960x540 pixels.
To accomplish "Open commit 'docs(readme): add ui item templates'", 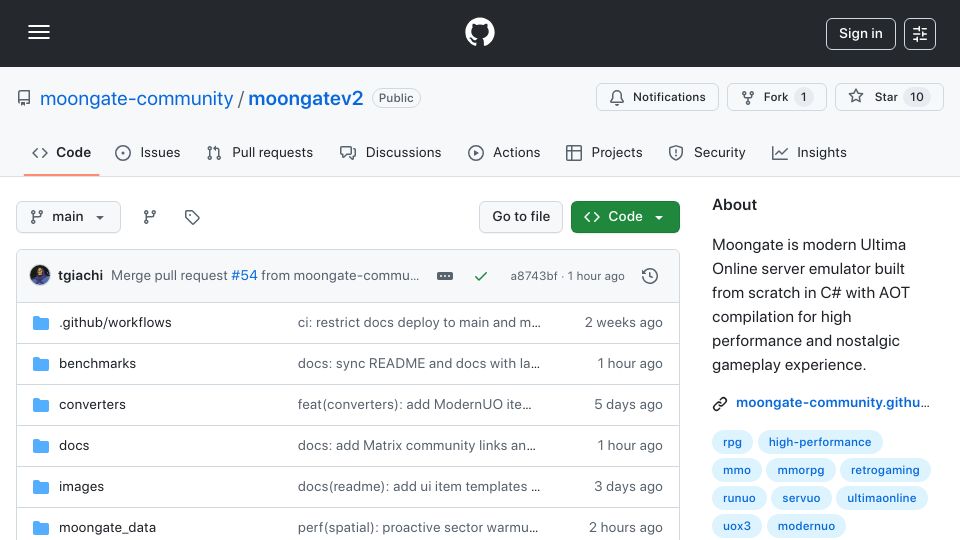I will pyautogui.click(x=419, y=487).
